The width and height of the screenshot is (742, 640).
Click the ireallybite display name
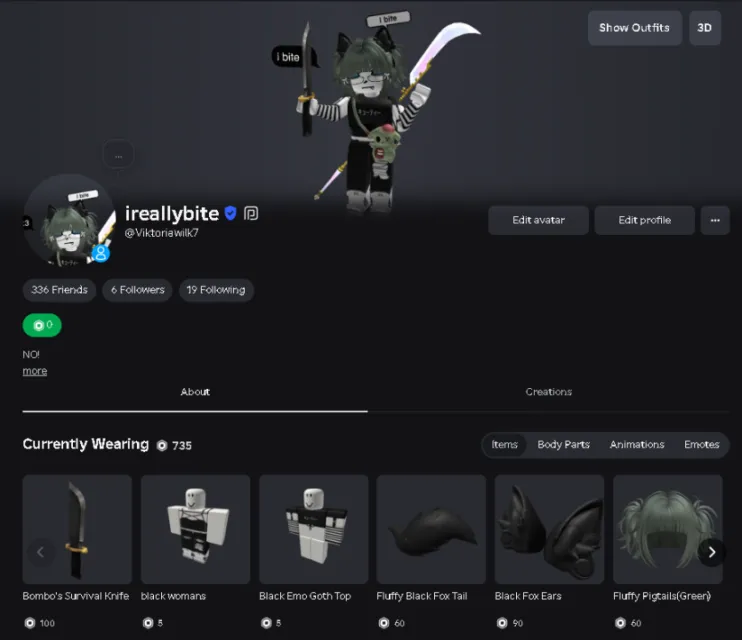pyautogui.click(x=172, y=213)
